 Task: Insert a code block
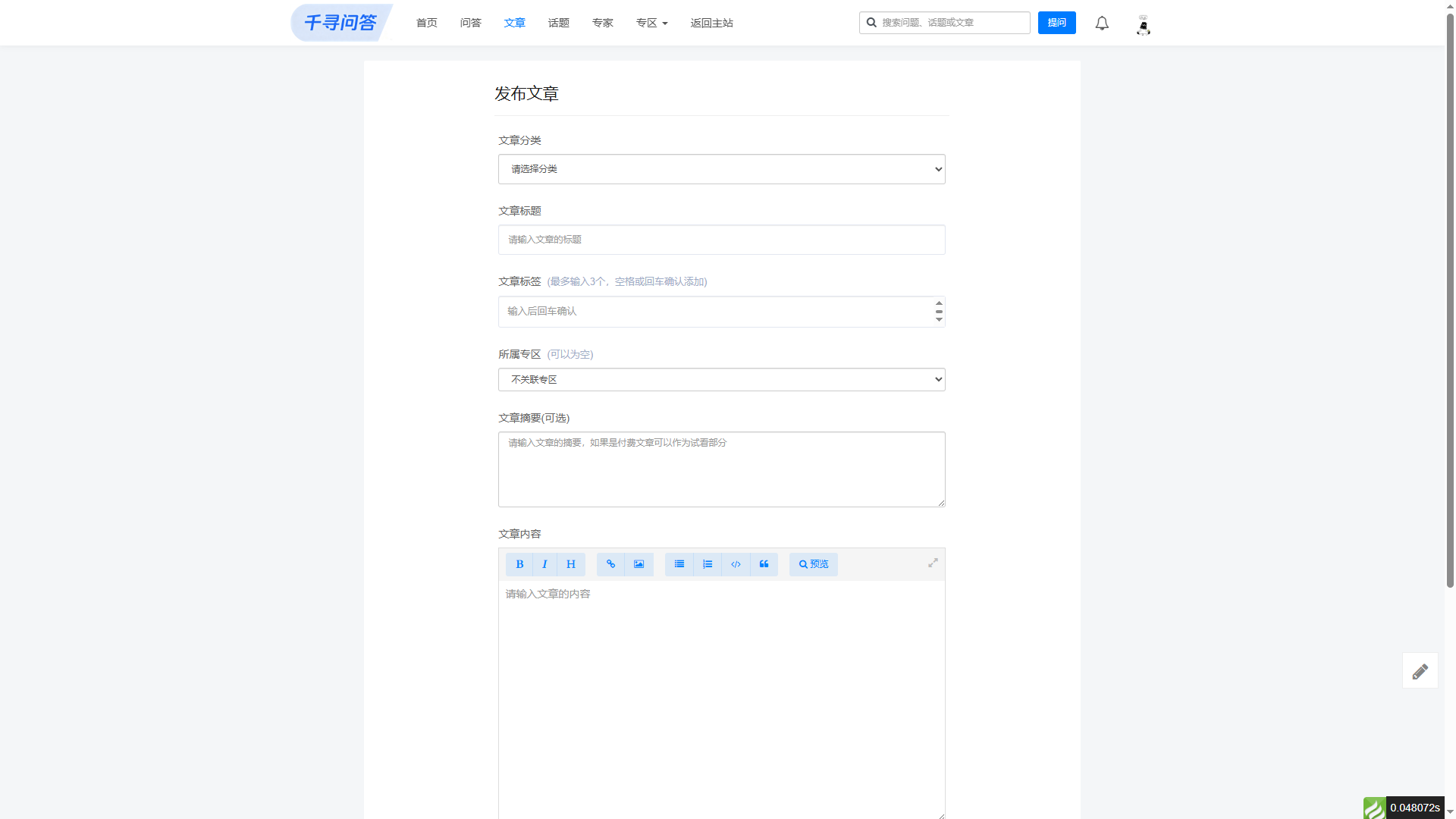pyautogui.click(x=736, y=564)
